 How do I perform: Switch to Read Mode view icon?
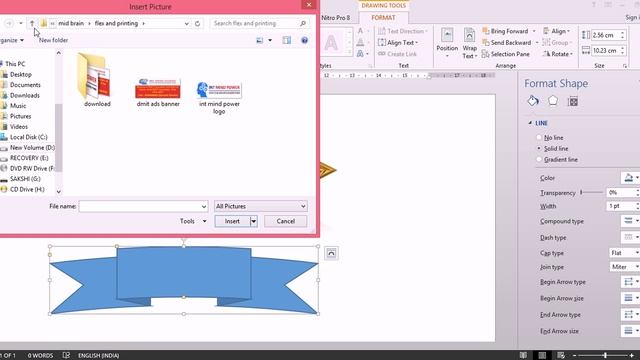tap(523, 356)
